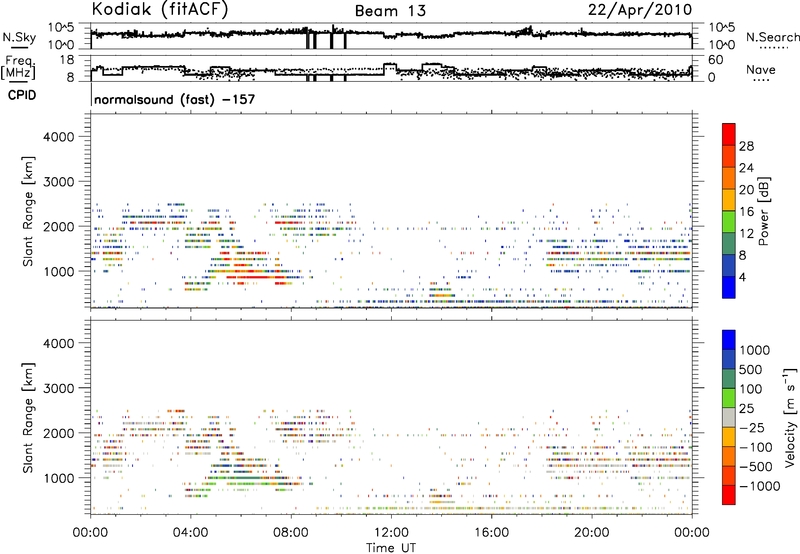The width and height of the screenshot is (800, 554).
Task: Click the '4000' tick on Power panel axis
Action: point(58,137)
